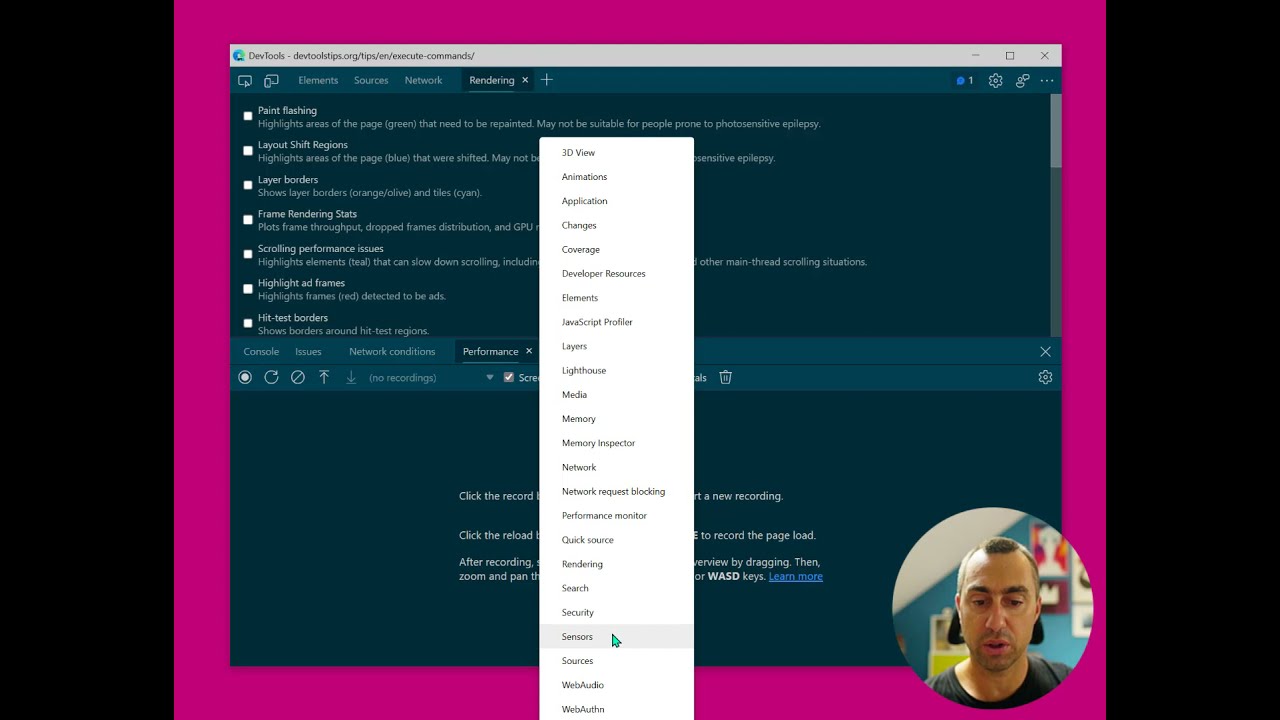This screenshot has width=1280, height=720.
Task: Open DevTools settings gear in main toolbar
Action: 995,80
